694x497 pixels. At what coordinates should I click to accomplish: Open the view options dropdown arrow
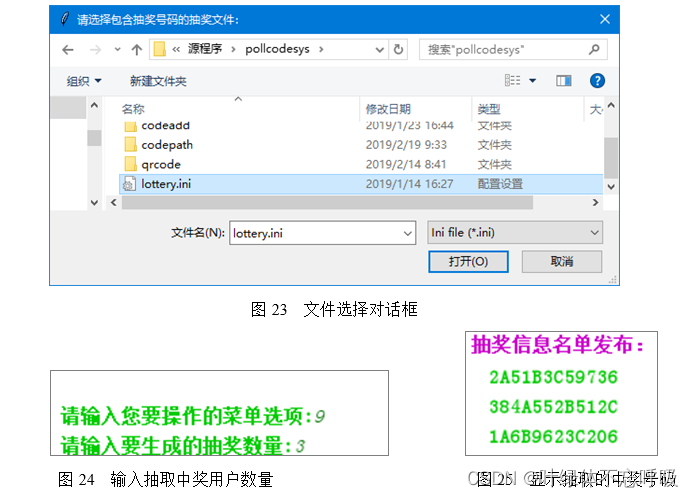coord(533,81)
